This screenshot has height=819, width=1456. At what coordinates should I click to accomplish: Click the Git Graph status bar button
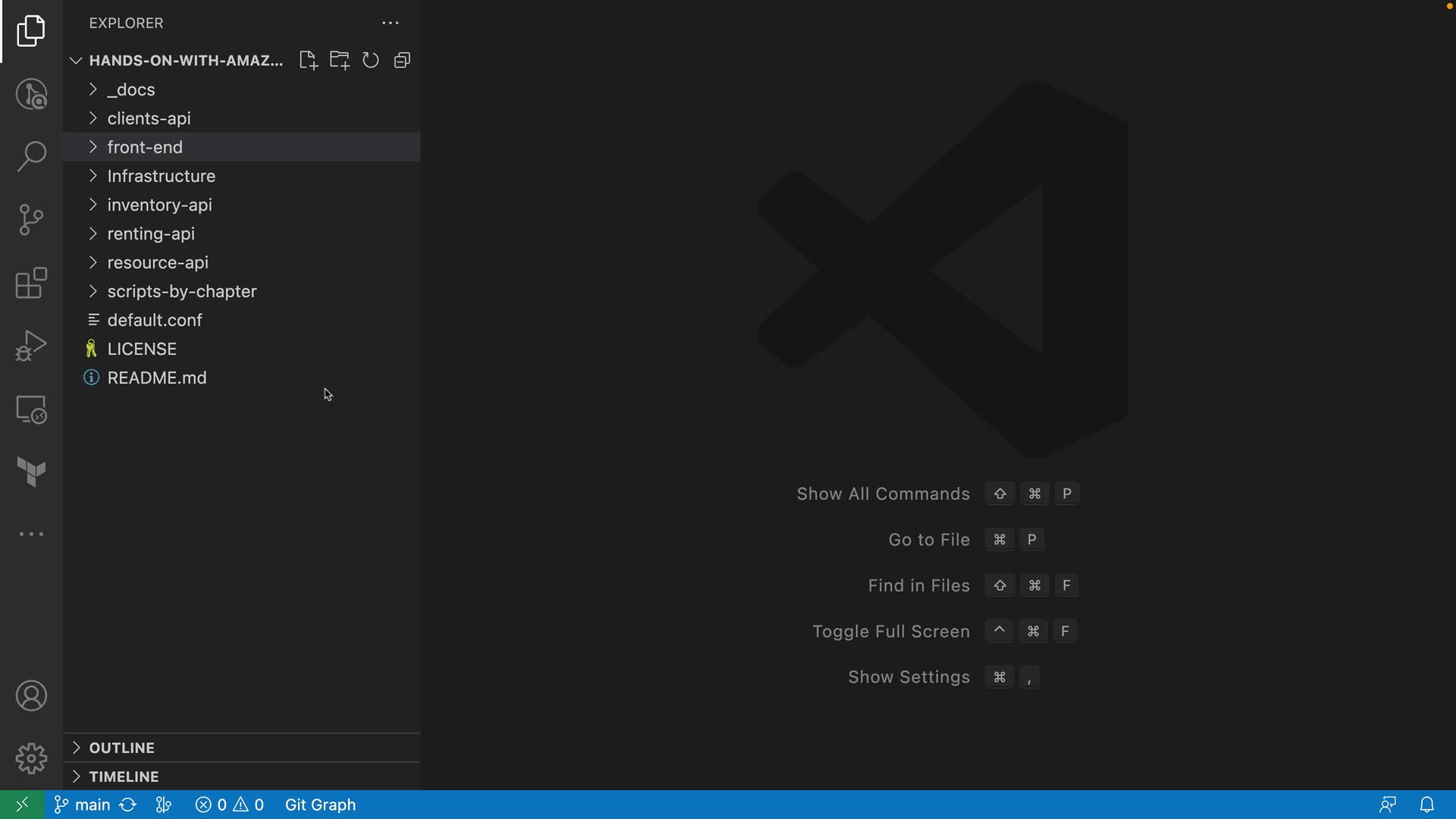click(320, 805)
